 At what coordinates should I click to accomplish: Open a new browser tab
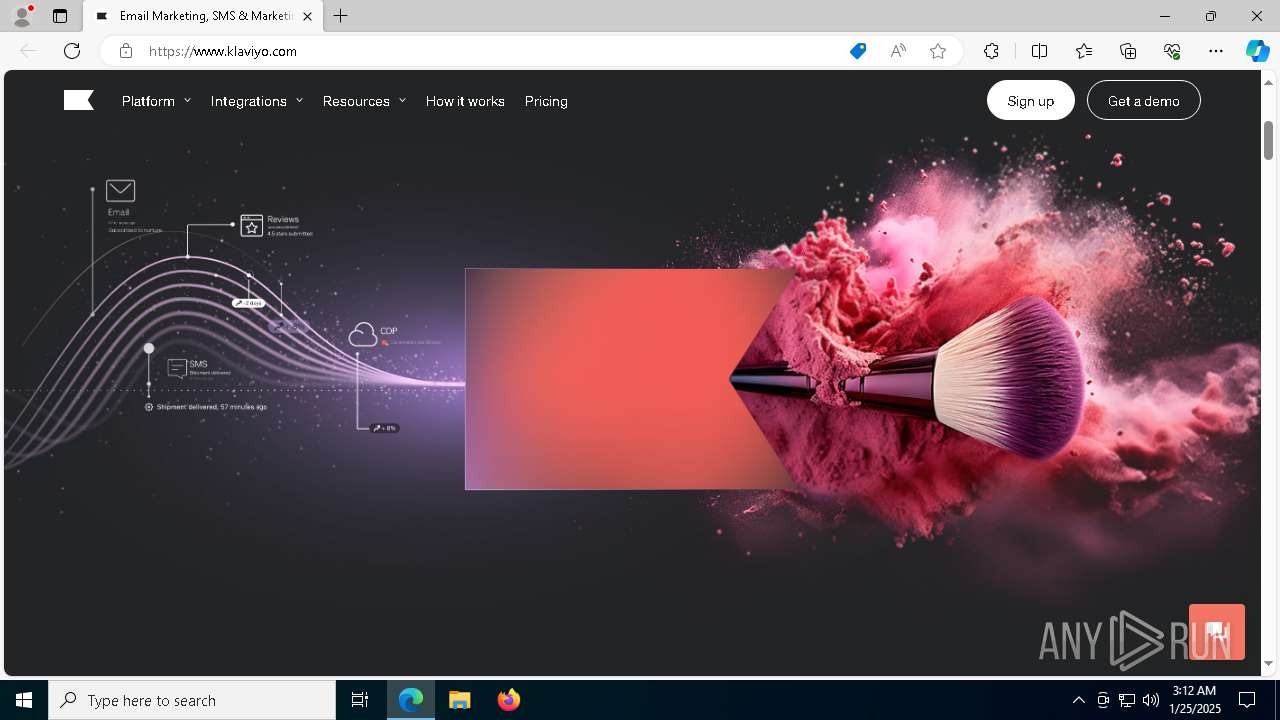(x=341, y=16)
